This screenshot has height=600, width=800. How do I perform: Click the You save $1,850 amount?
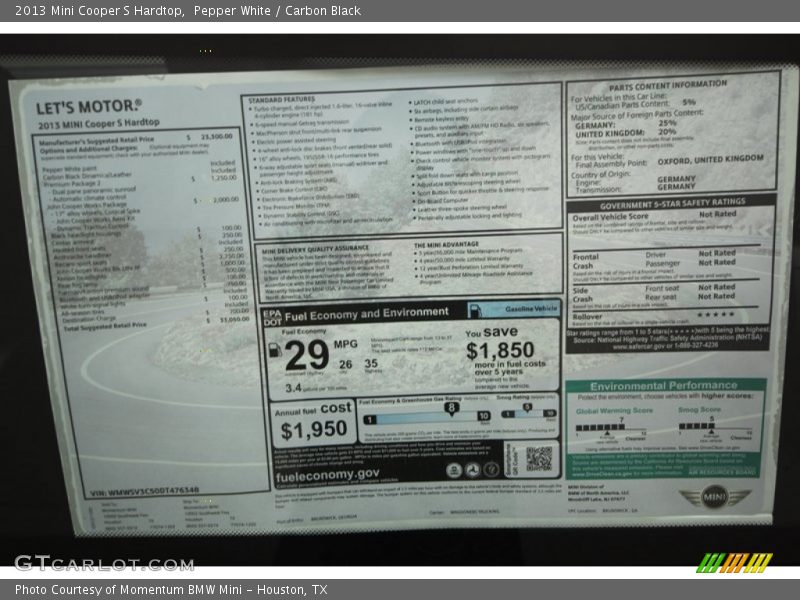(499, 351)
